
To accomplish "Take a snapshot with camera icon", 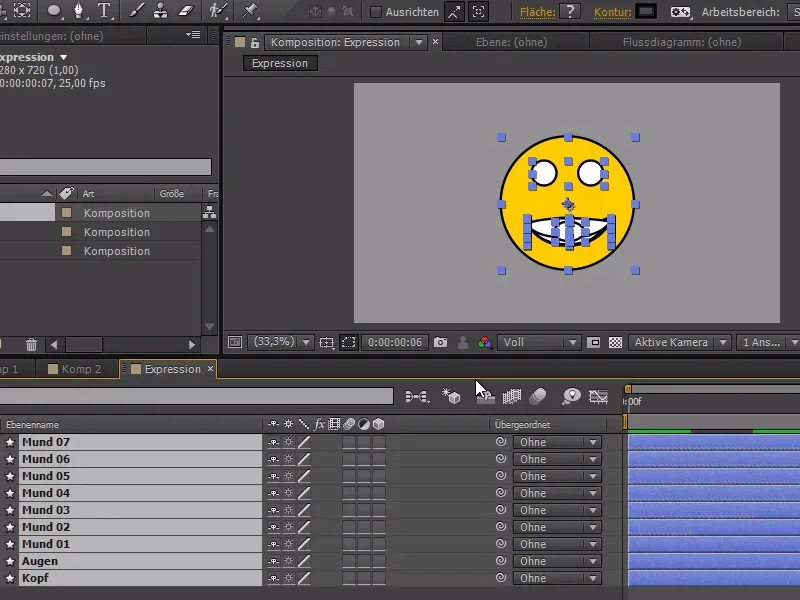I will click(x=440, y=342).
